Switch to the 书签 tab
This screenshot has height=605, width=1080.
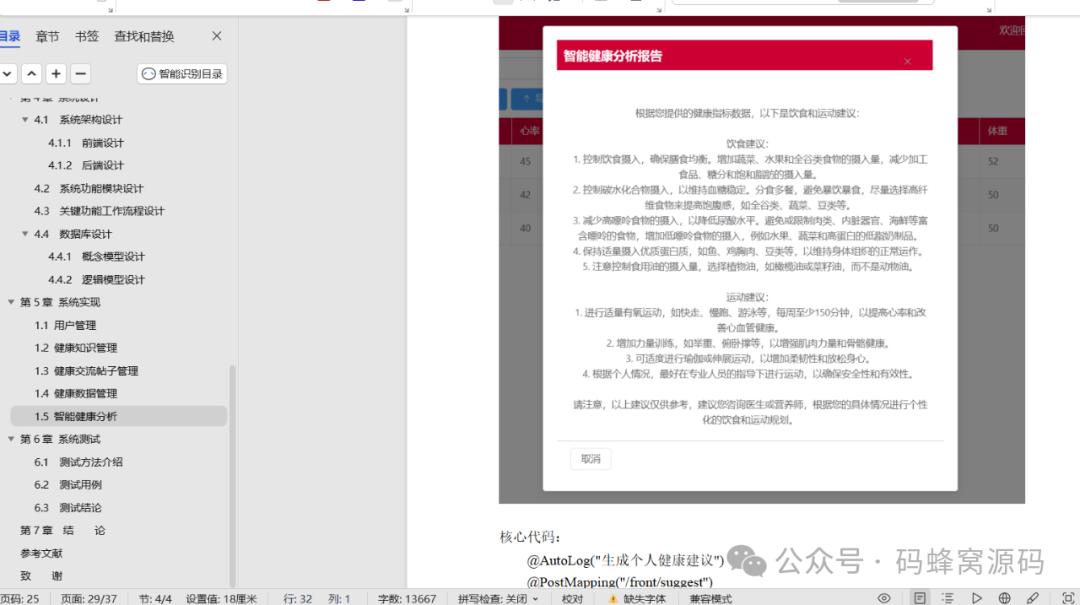(87, 37)
